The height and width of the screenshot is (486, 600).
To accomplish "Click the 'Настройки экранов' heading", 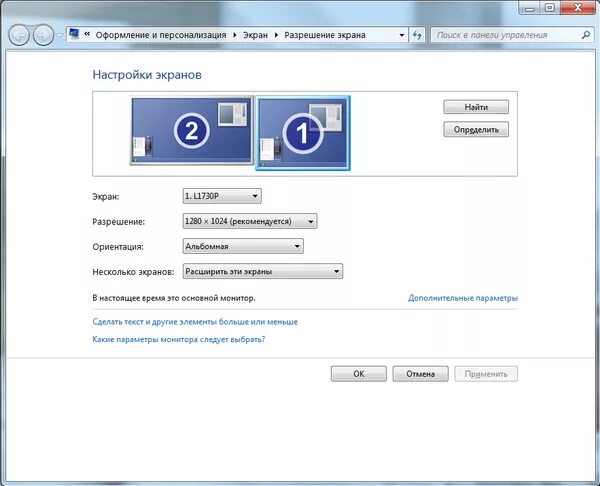I will pos(147,75).
